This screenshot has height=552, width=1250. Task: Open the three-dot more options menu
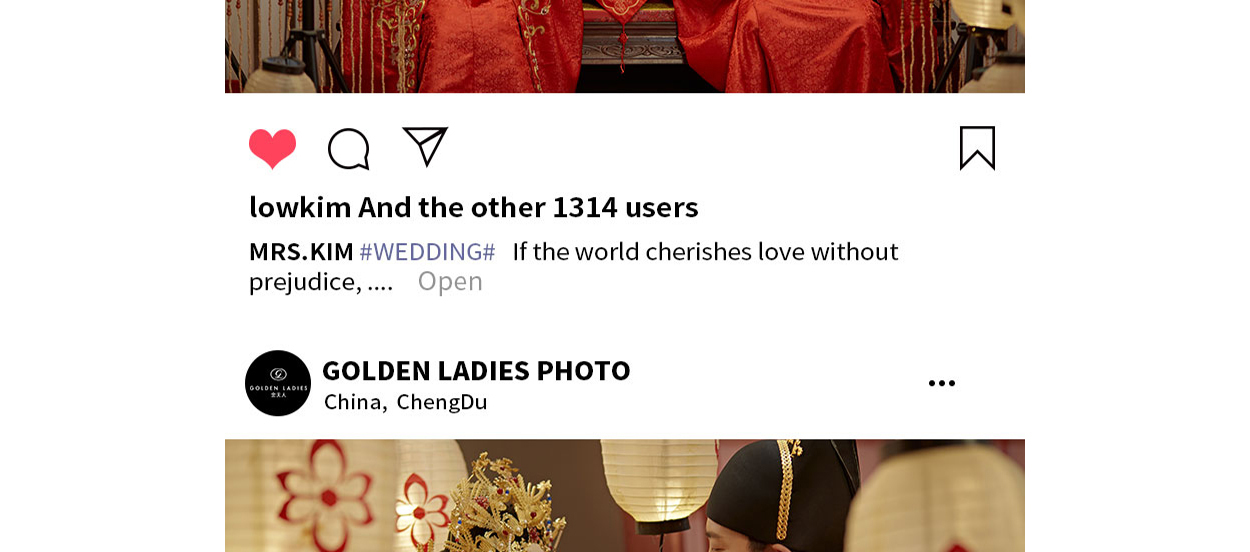[x=941, y=383]
